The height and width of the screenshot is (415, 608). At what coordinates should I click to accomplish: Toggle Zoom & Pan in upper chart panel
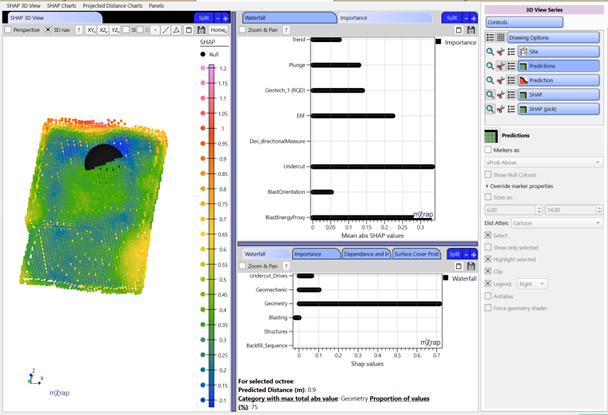click(244, 30)
